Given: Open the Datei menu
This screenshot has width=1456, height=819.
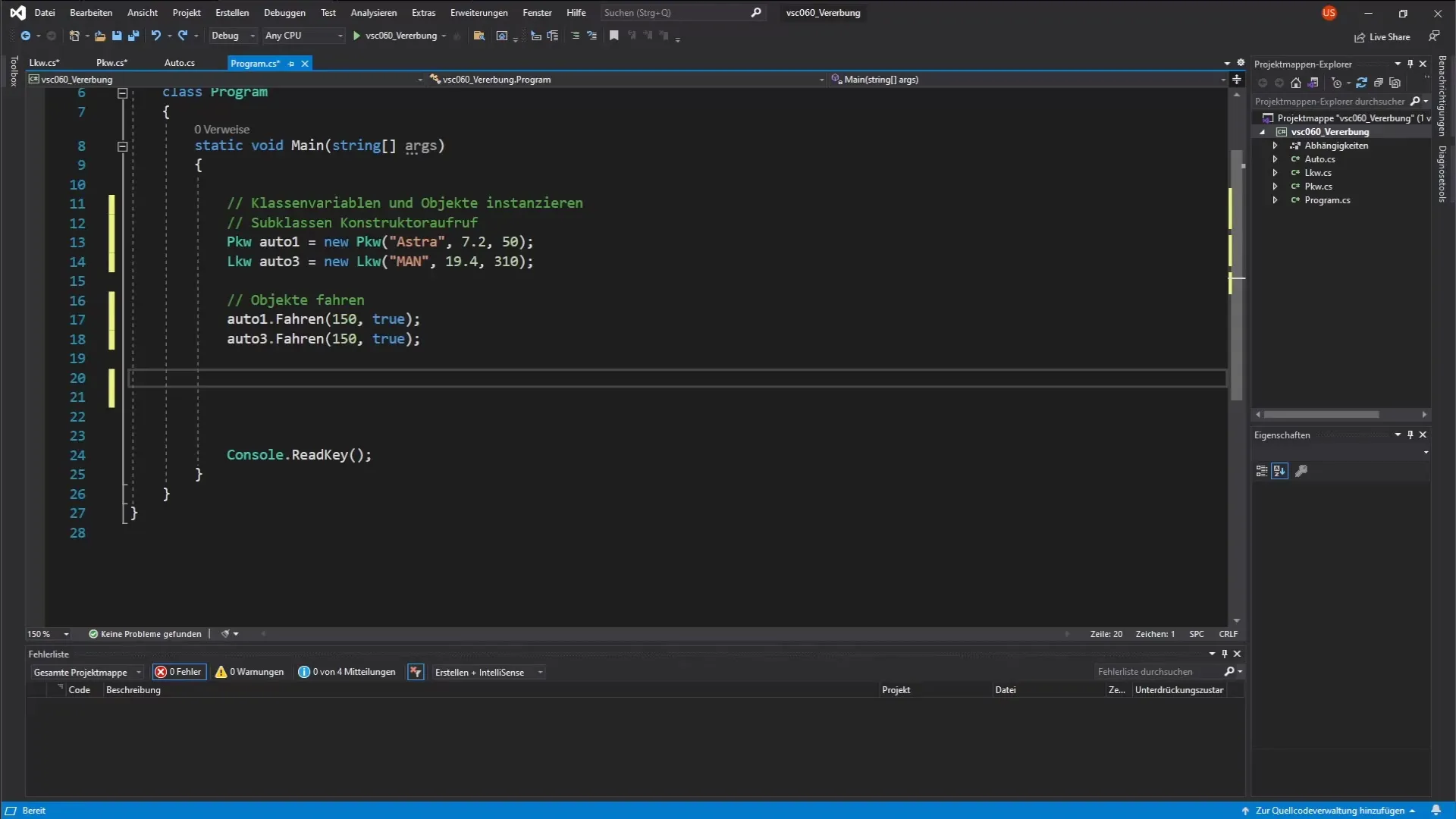Looking at the screenshot, I should 45,13.
